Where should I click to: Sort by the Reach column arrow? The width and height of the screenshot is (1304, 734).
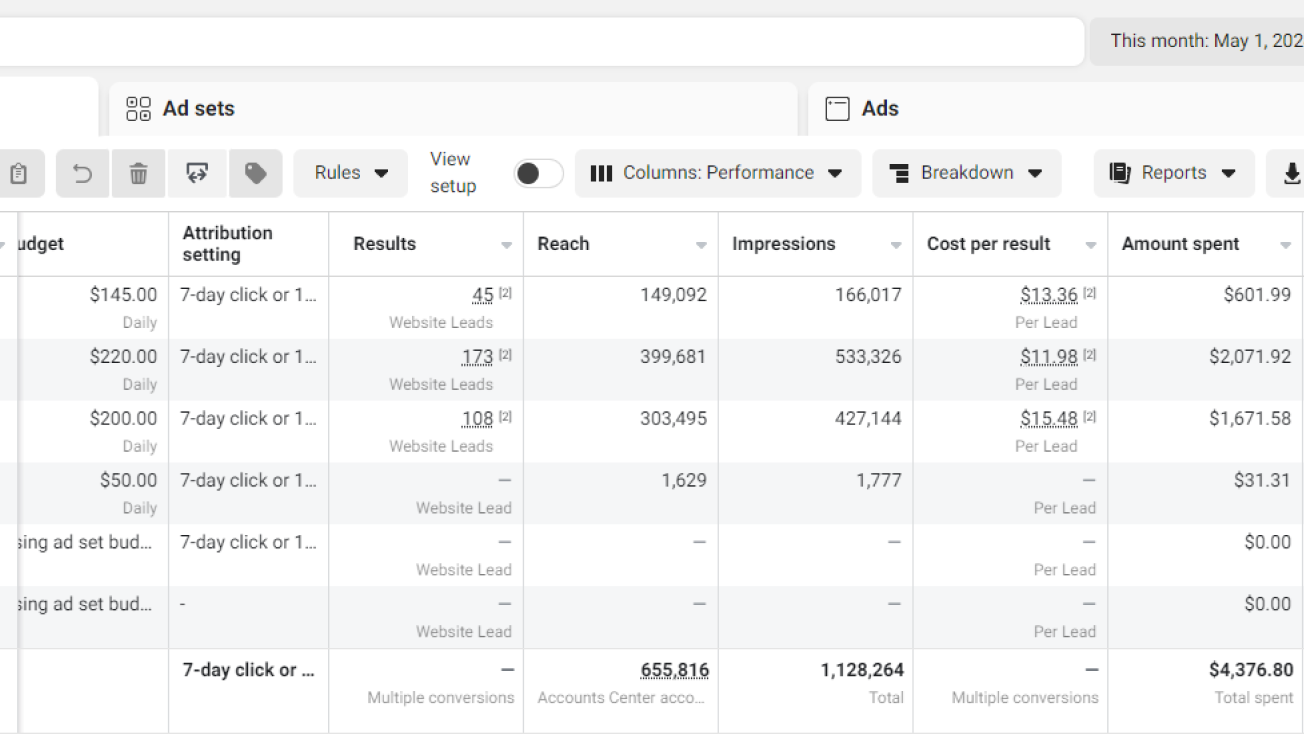tap(701, 245)
